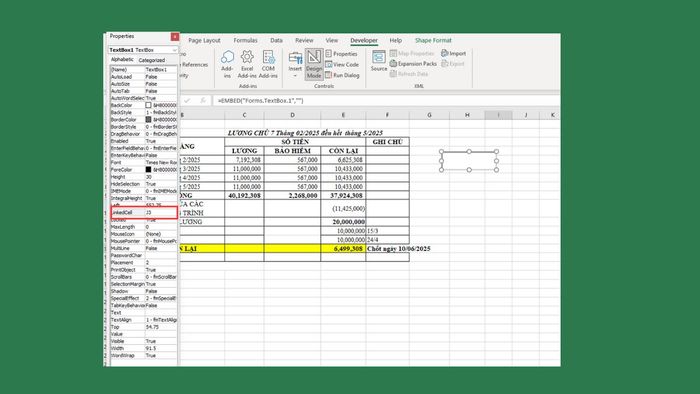This screenshot has width=700, height=394.
Task: Open the Formulas ribbon tab
Action: [x=245, y=40]
